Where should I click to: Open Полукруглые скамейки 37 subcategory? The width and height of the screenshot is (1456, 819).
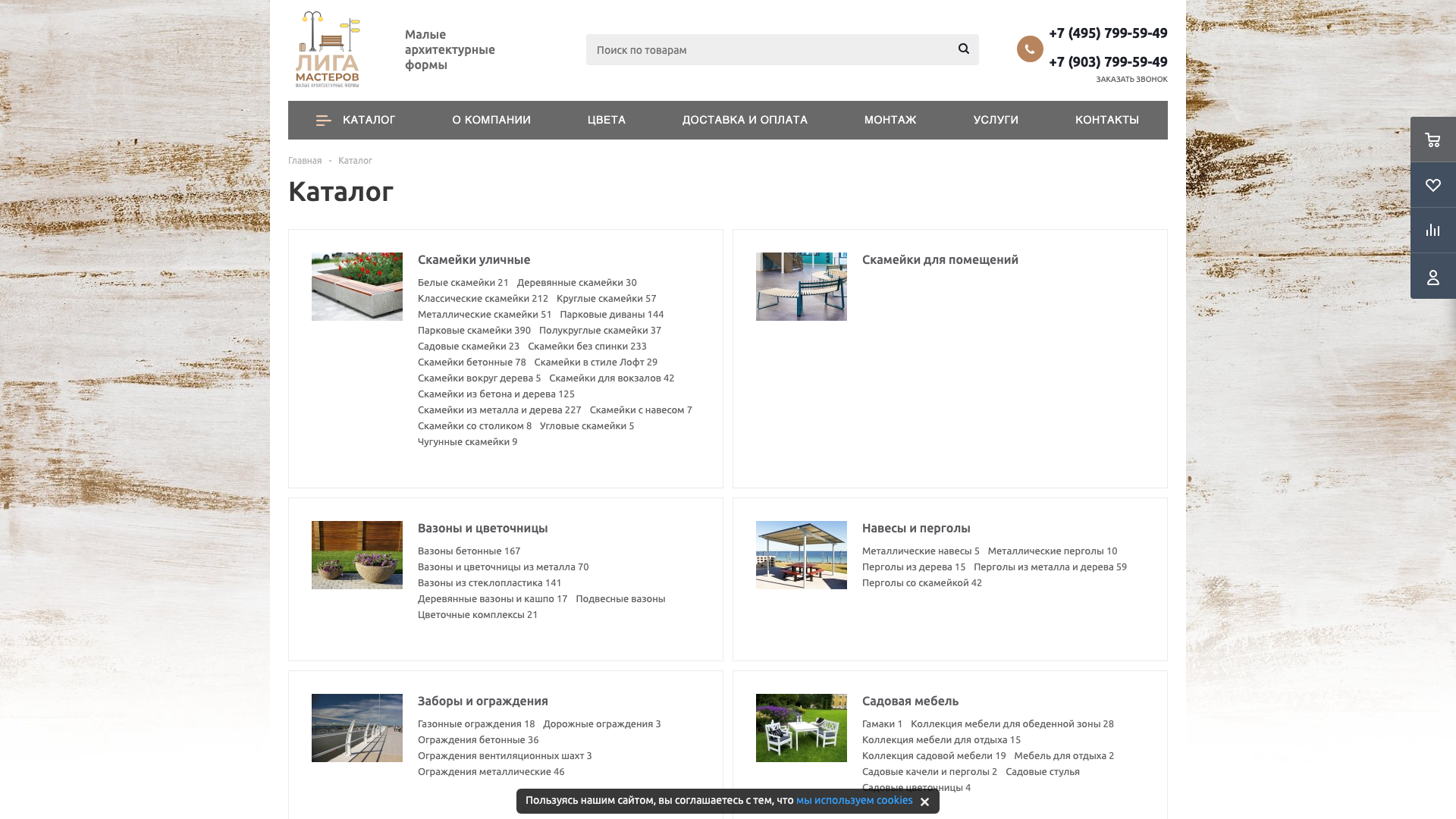pos(600,330)
